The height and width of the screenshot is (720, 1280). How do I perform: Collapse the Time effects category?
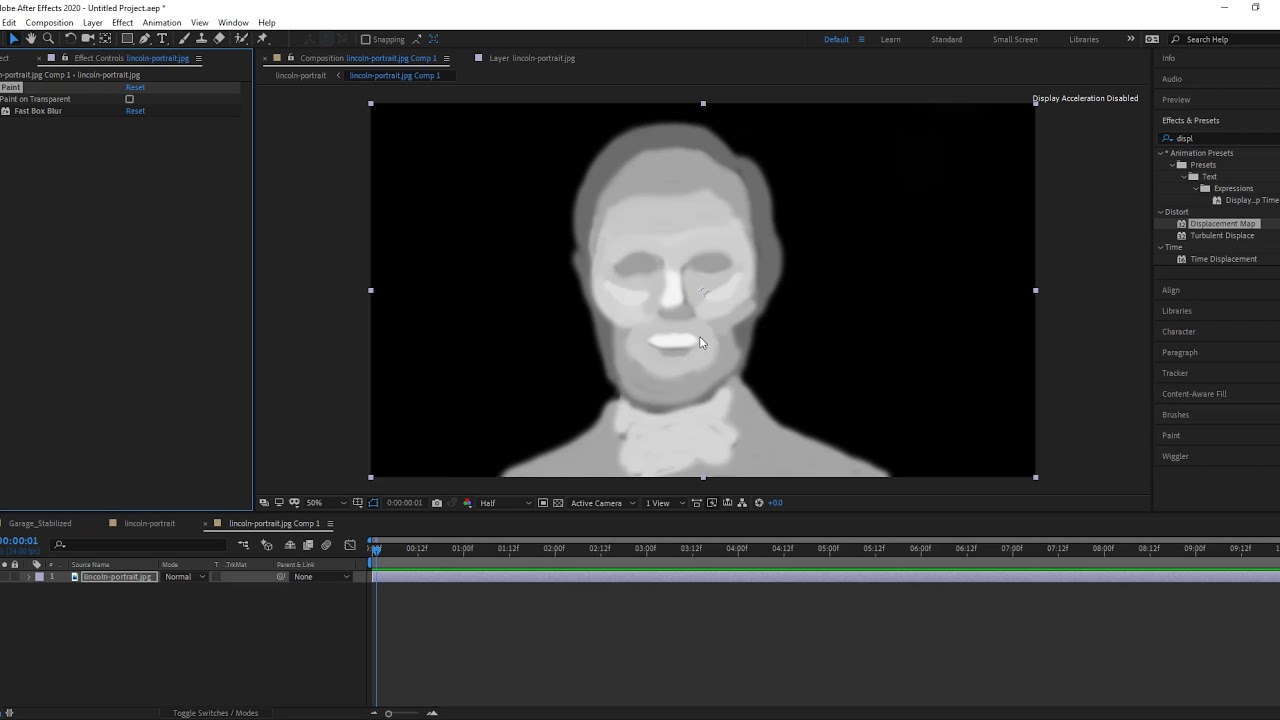click(x=1161, y=247)
